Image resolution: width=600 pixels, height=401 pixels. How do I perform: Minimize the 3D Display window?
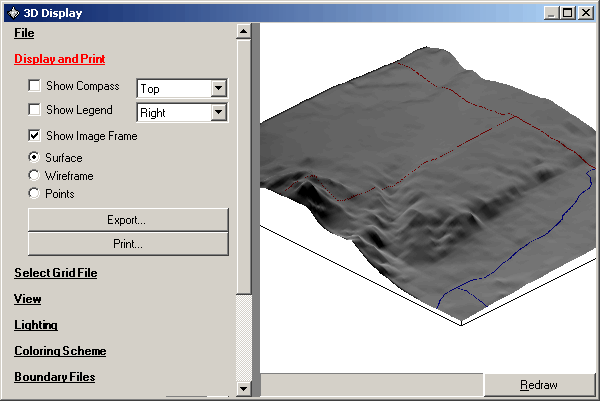click(x=551, y=13)
